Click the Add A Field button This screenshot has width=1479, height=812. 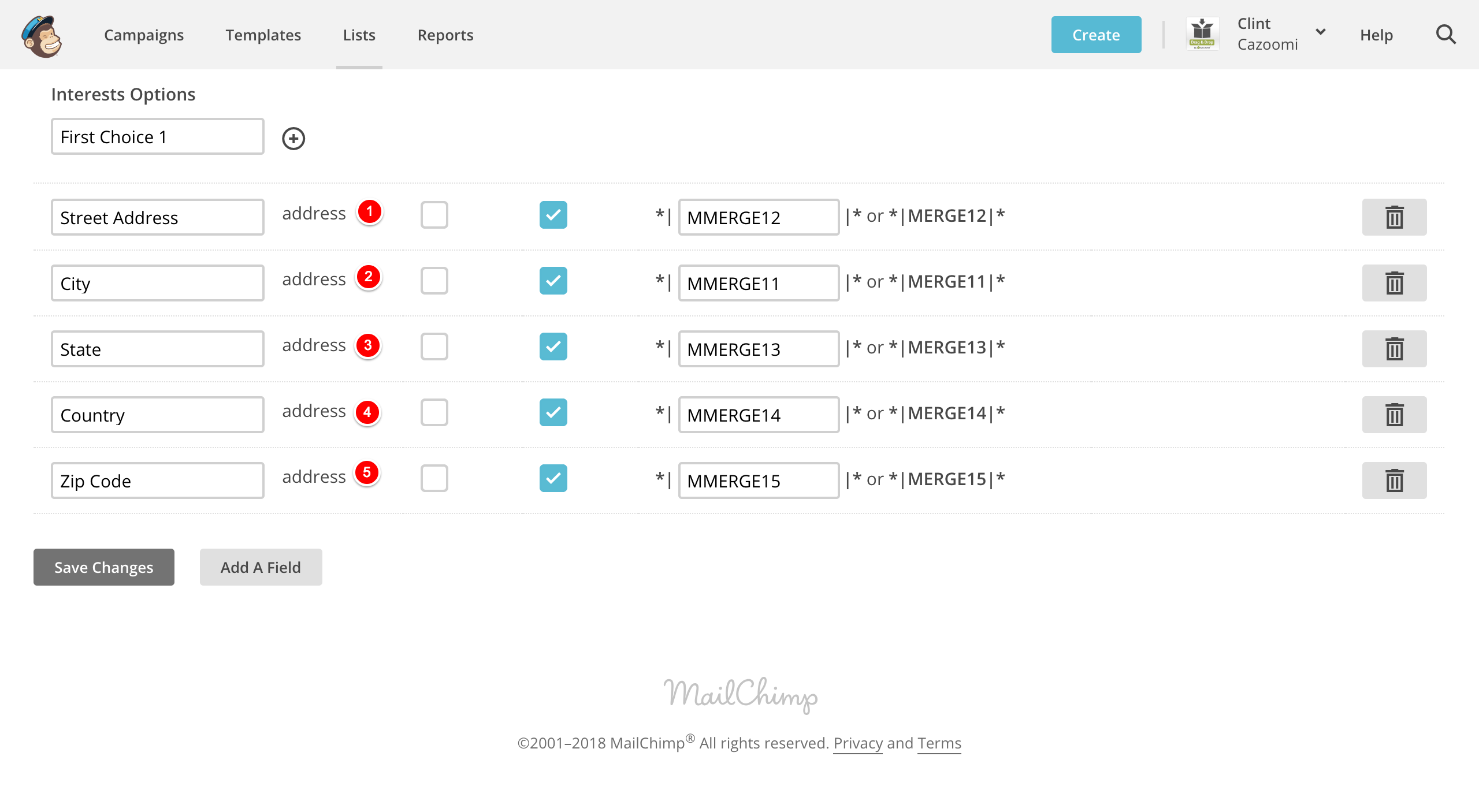[261, 567]
